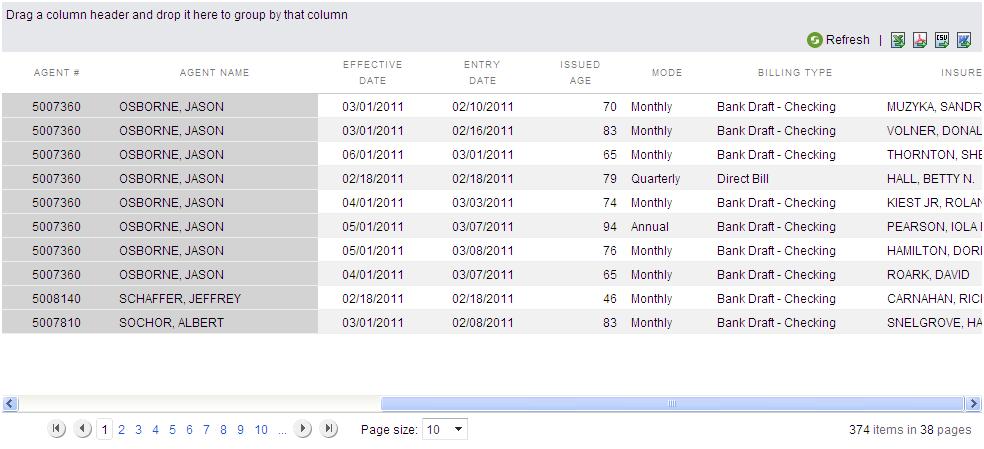Viewport: 984px width, 449px height.
Task: Jump to last page of results
Action: tap(329, 429)
